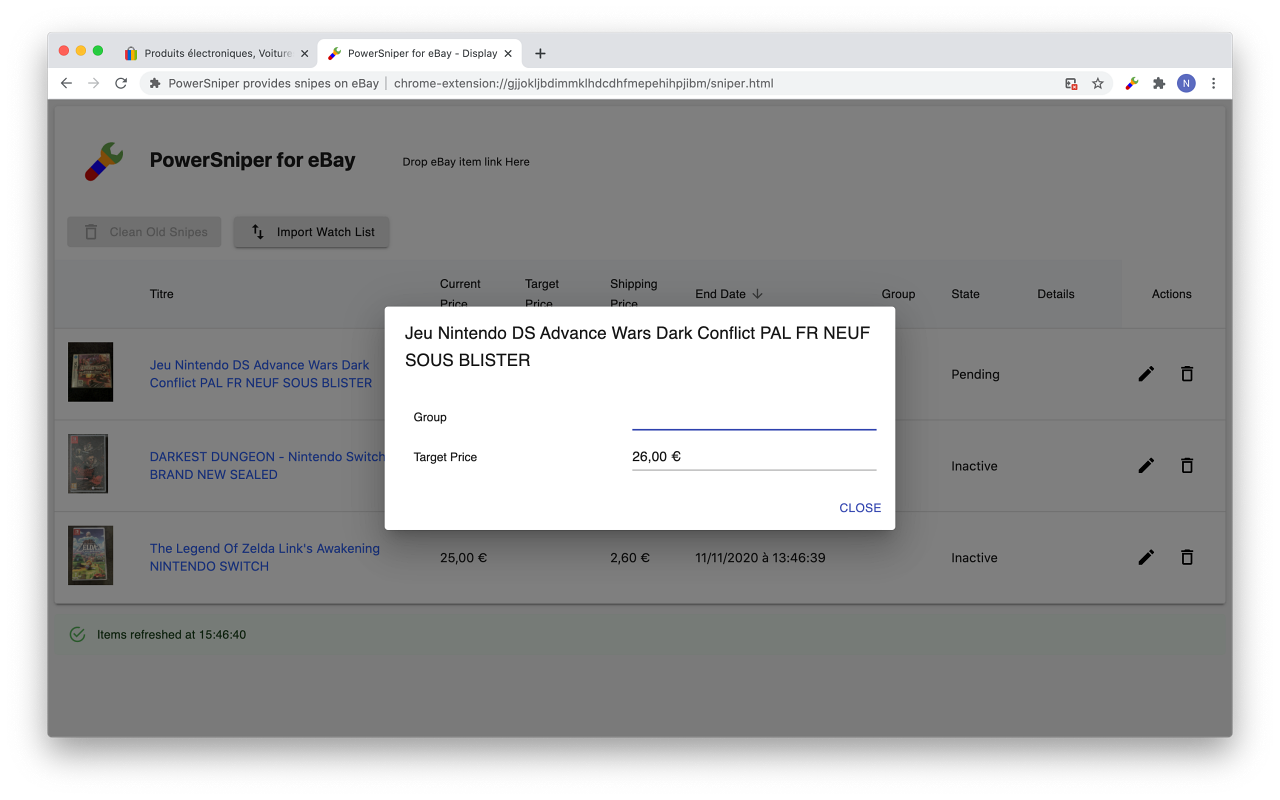This screenshot has width=1280, height=800.
Task: Click the Darkest Dungeon game thumbnail
Action: pyautogui.click(x=88, y=464)
